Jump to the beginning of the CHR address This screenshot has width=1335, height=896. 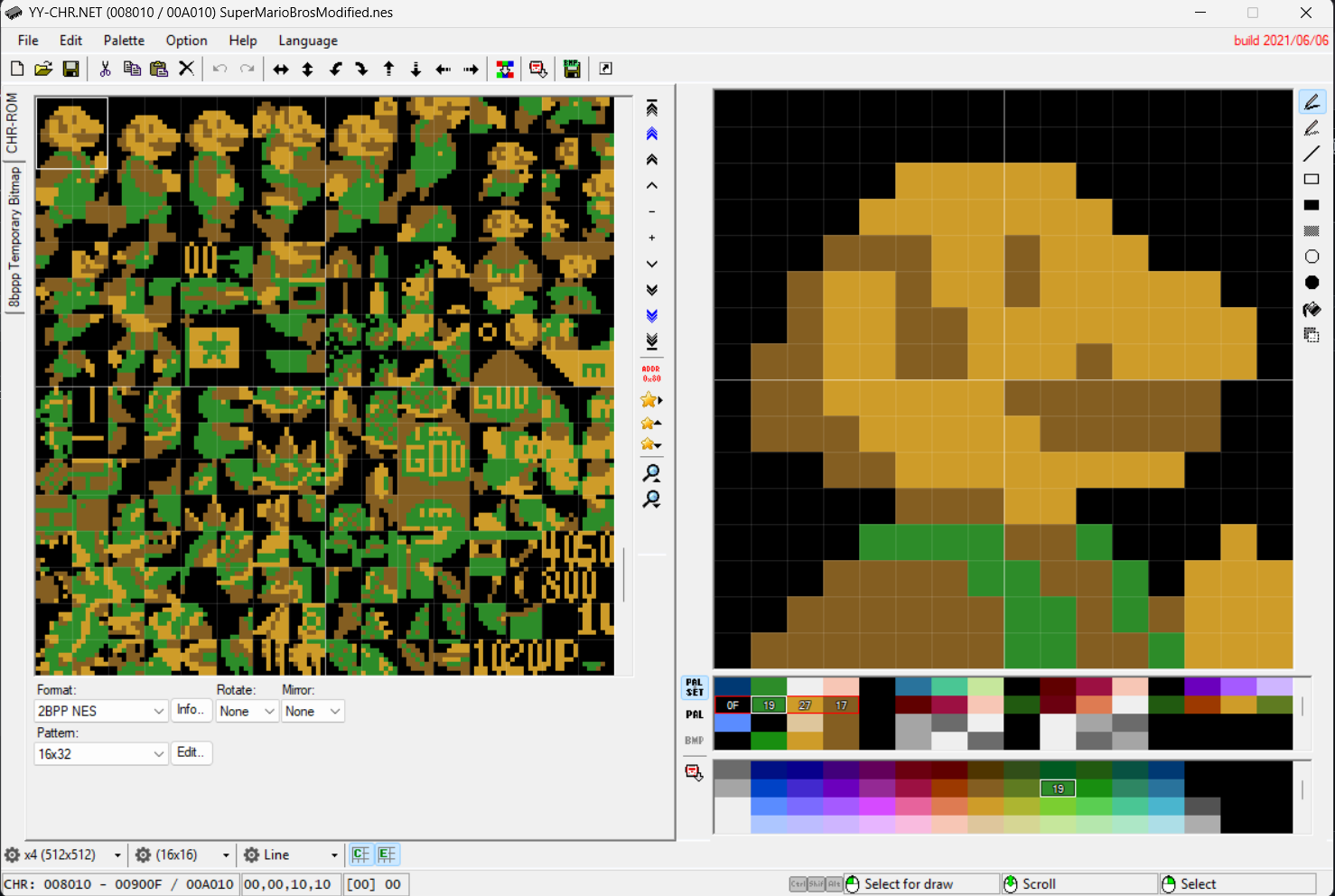tap(651, 108)
